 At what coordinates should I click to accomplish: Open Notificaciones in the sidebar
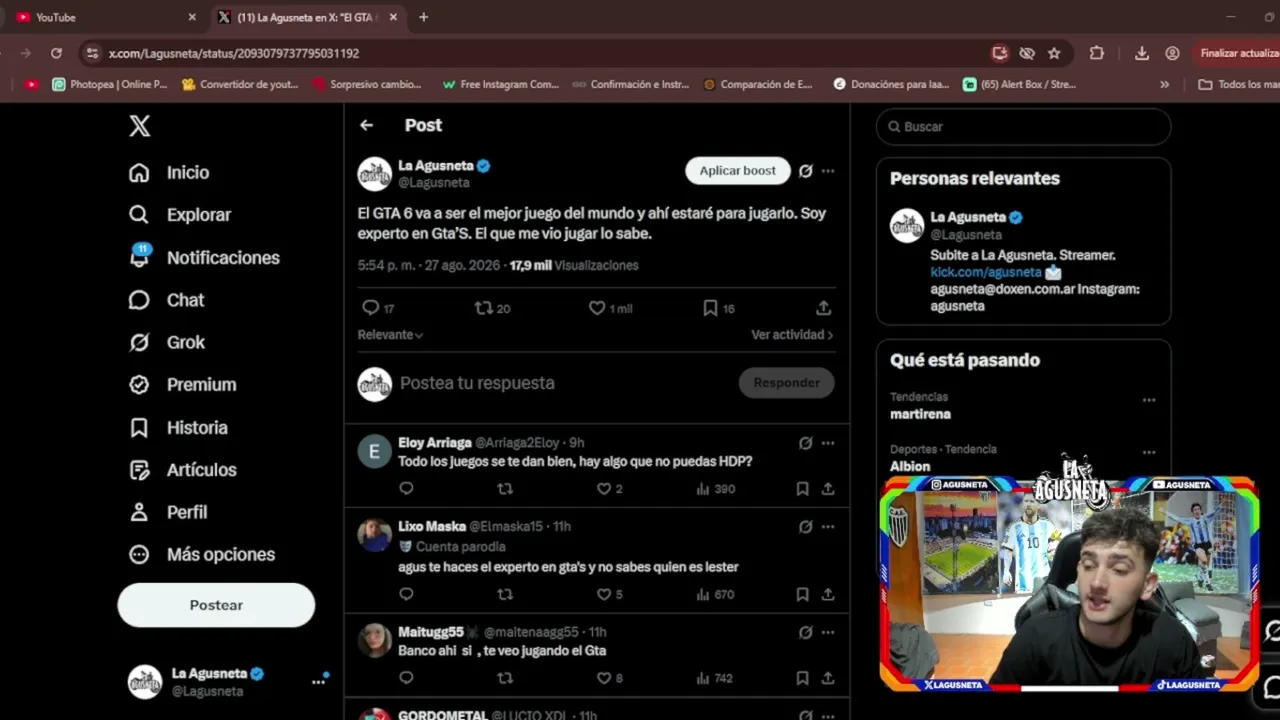tap(204, 258)
